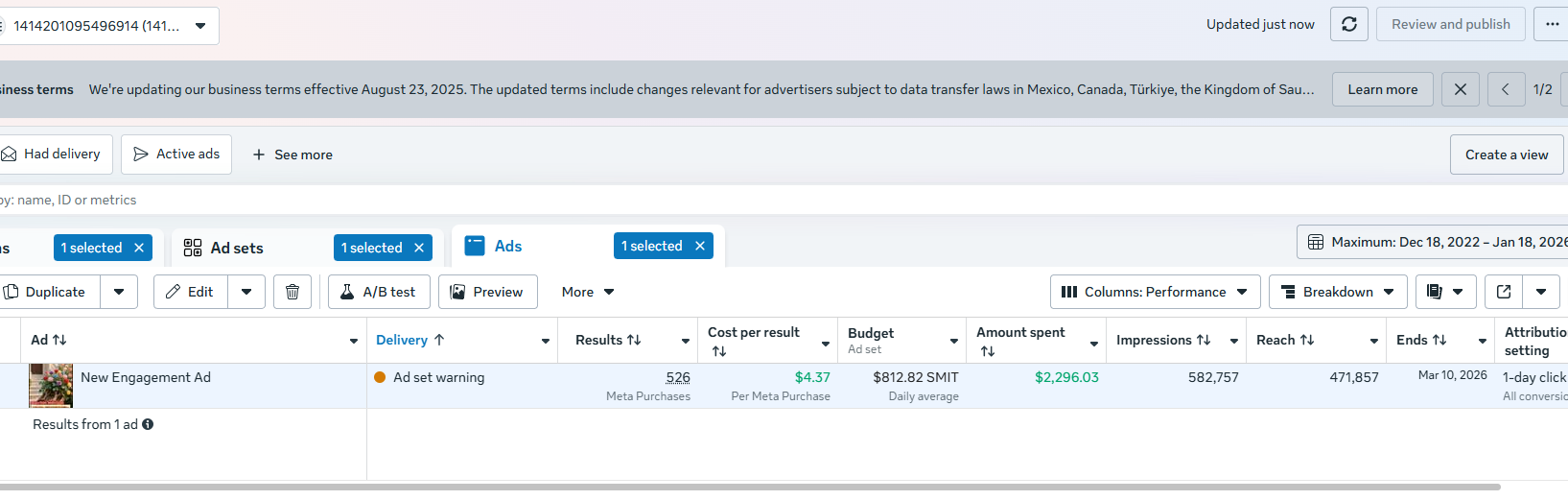Expand the Edit dropdown arrow
Screen dimensions: 1568x500
[x=246, y=292]
